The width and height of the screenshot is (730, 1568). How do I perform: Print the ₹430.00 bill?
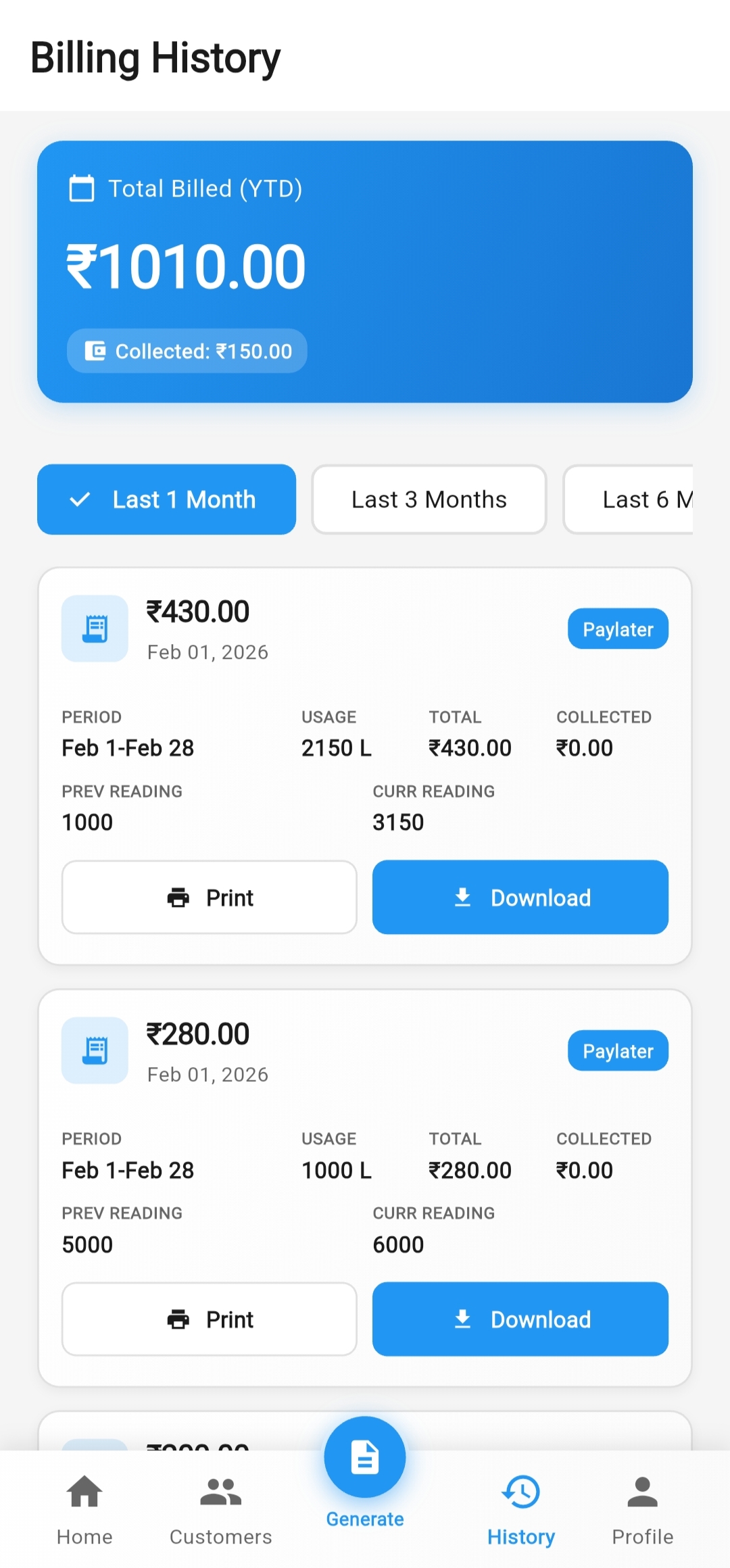(210, 898)
